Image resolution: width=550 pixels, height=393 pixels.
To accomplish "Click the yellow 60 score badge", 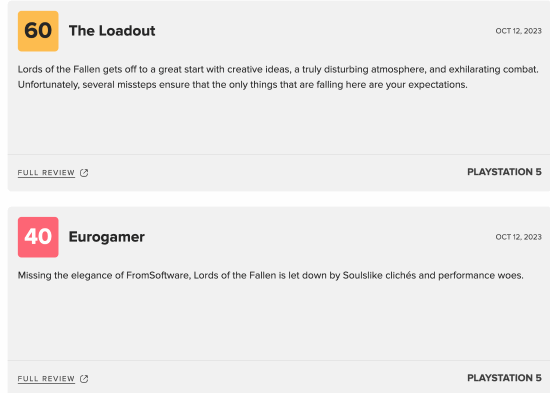I will tap(38, 31).
